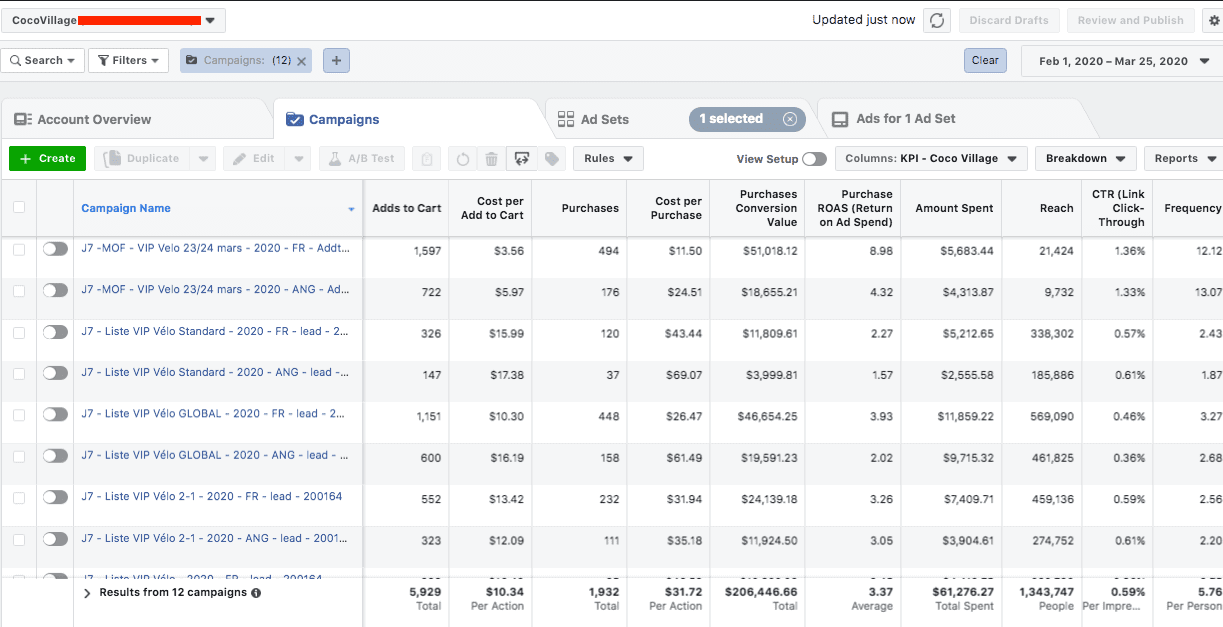
Task: Open the Search panel in the filter bar
Action: click(x=42, y=60)
